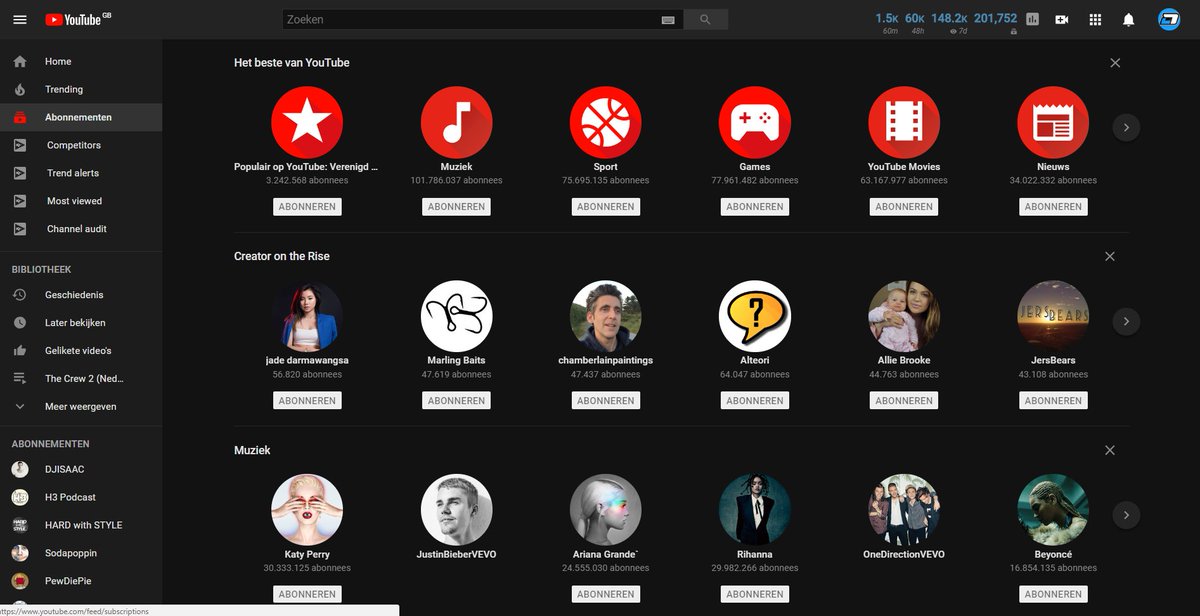Image resolution: width=1200 pixels, height=616 pixels.
Task: Click the Nieuws newspaper channel icon
Action: (1053, 122)
